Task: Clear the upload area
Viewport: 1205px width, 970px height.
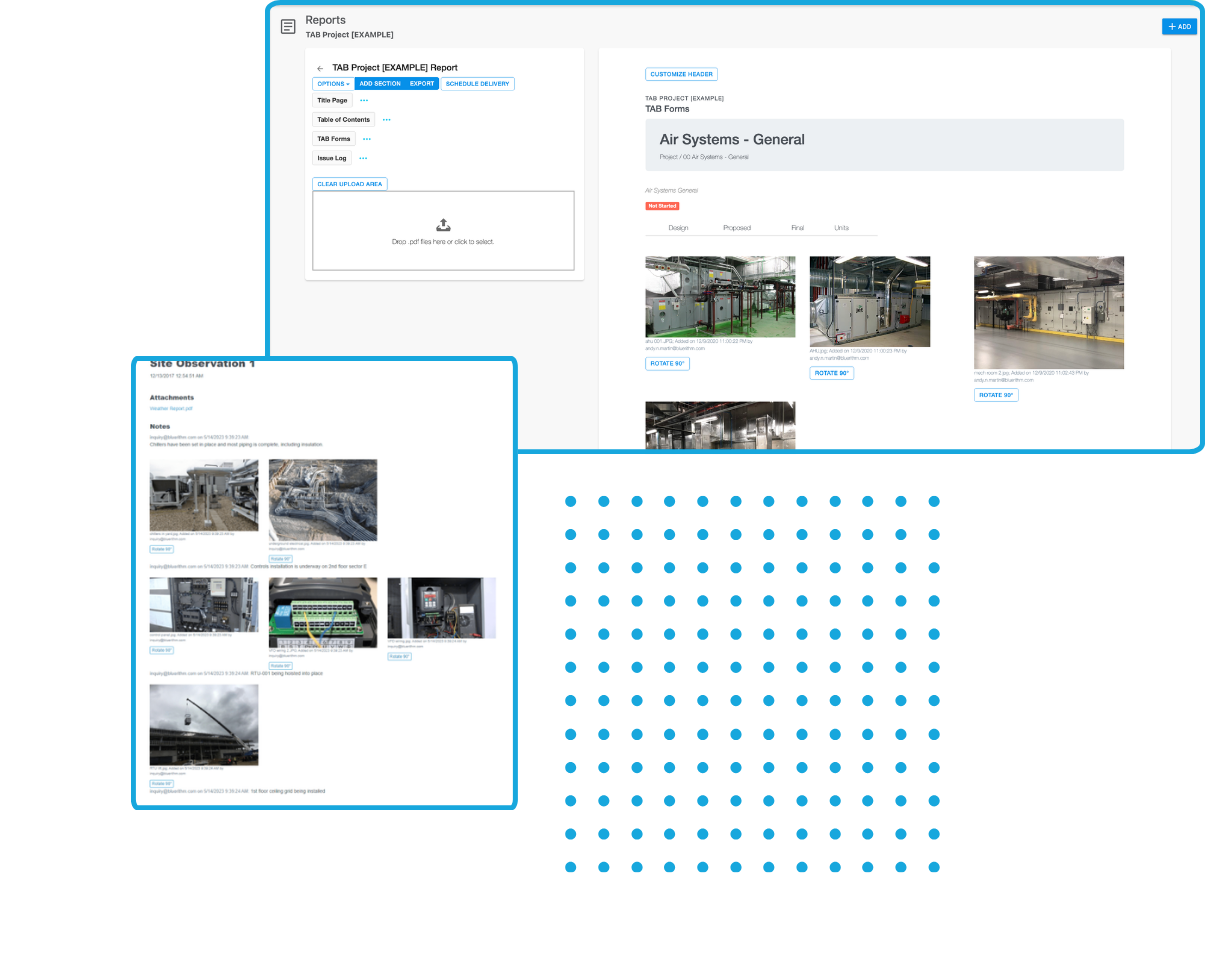Action: (350, 184)
